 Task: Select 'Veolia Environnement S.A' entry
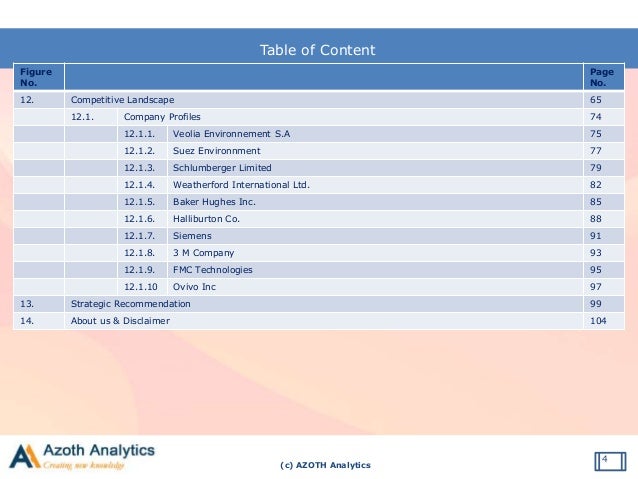click(231, 134)
